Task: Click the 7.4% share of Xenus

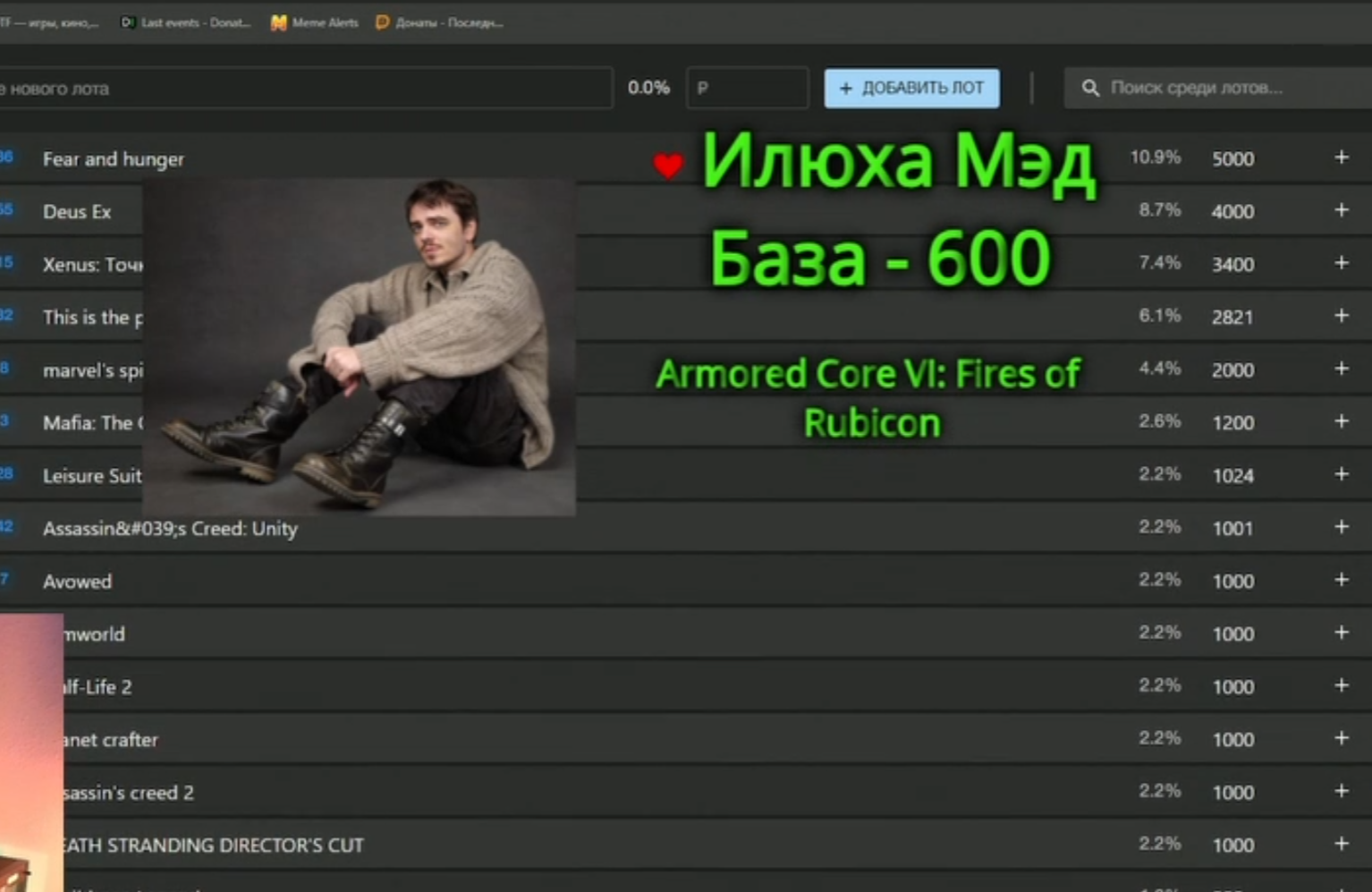Action: pyautogui.click(x=1160, y=263)
